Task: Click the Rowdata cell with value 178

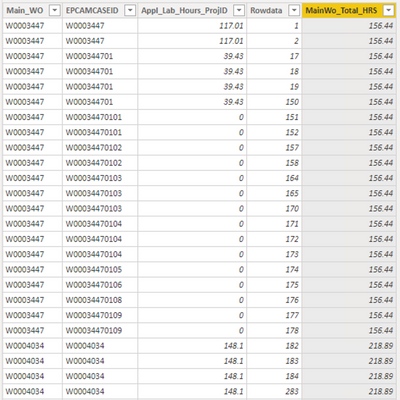Action: (x=274, y=331)
